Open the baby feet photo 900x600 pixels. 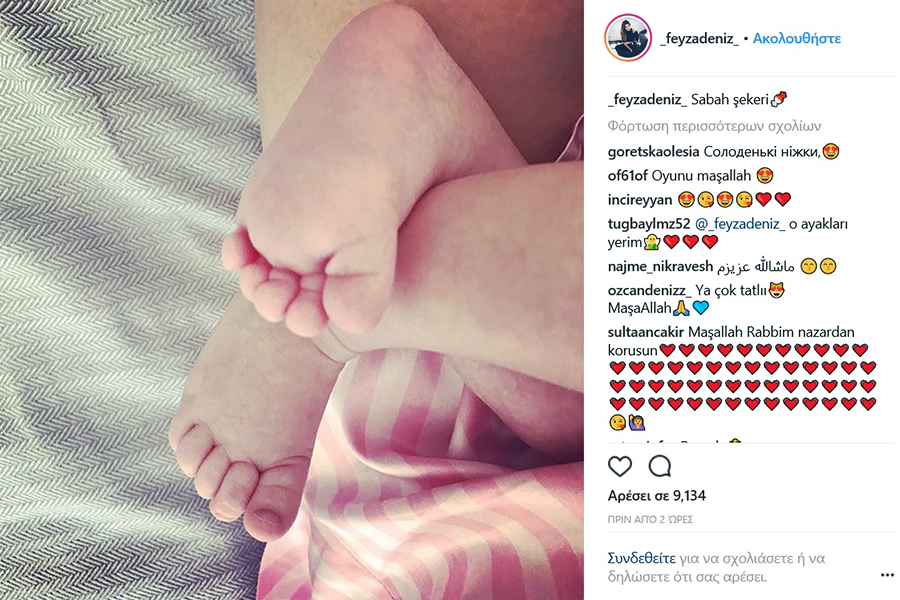292,300
